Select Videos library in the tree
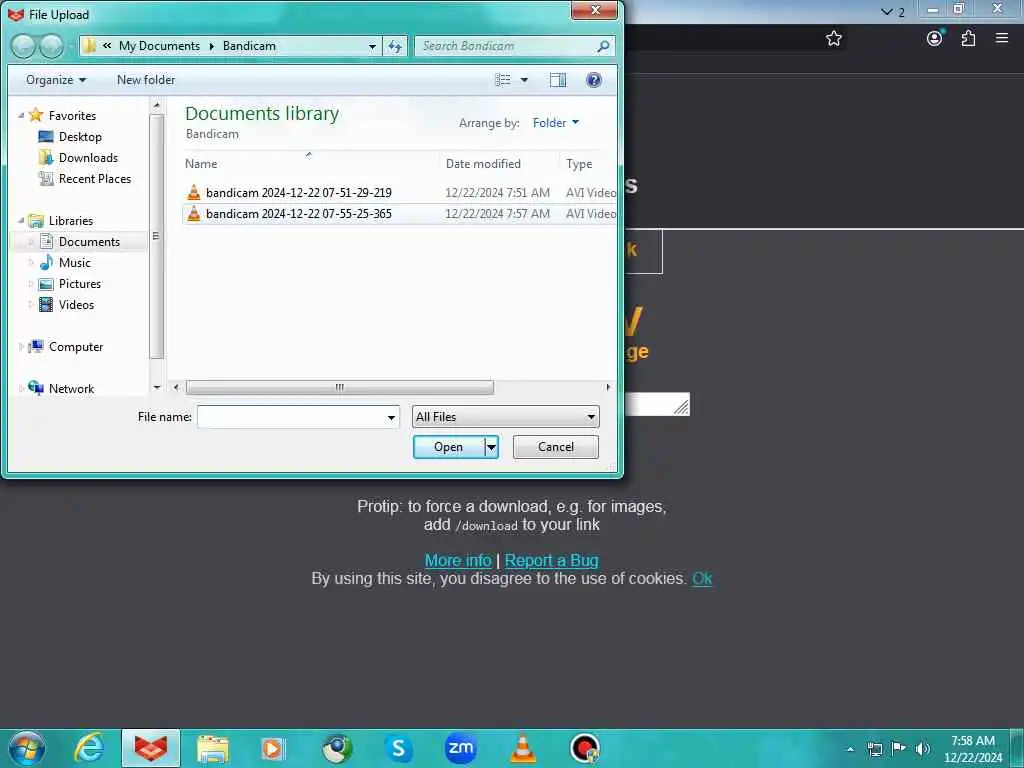This screenshot has width=1024, height=768. tap(76, 304)
